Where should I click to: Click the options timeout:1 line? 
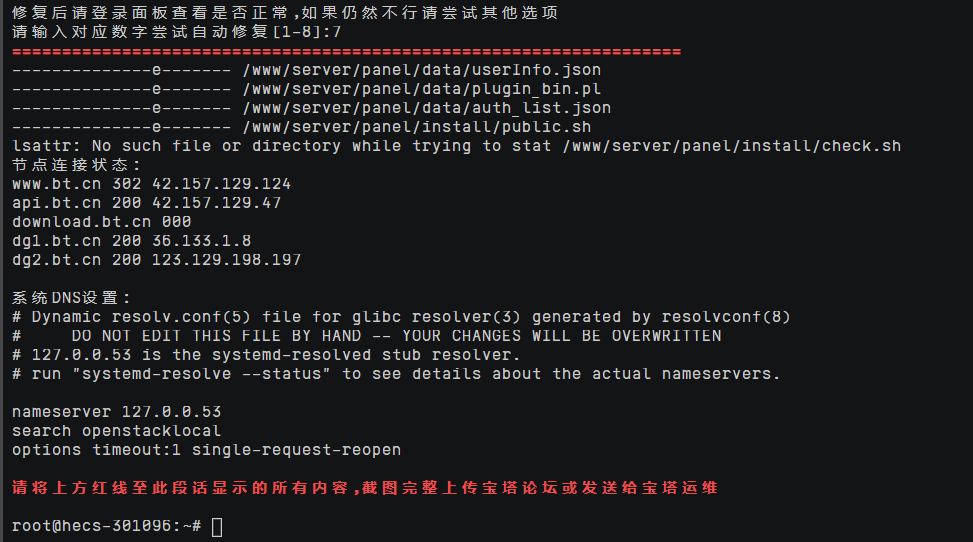207,449
